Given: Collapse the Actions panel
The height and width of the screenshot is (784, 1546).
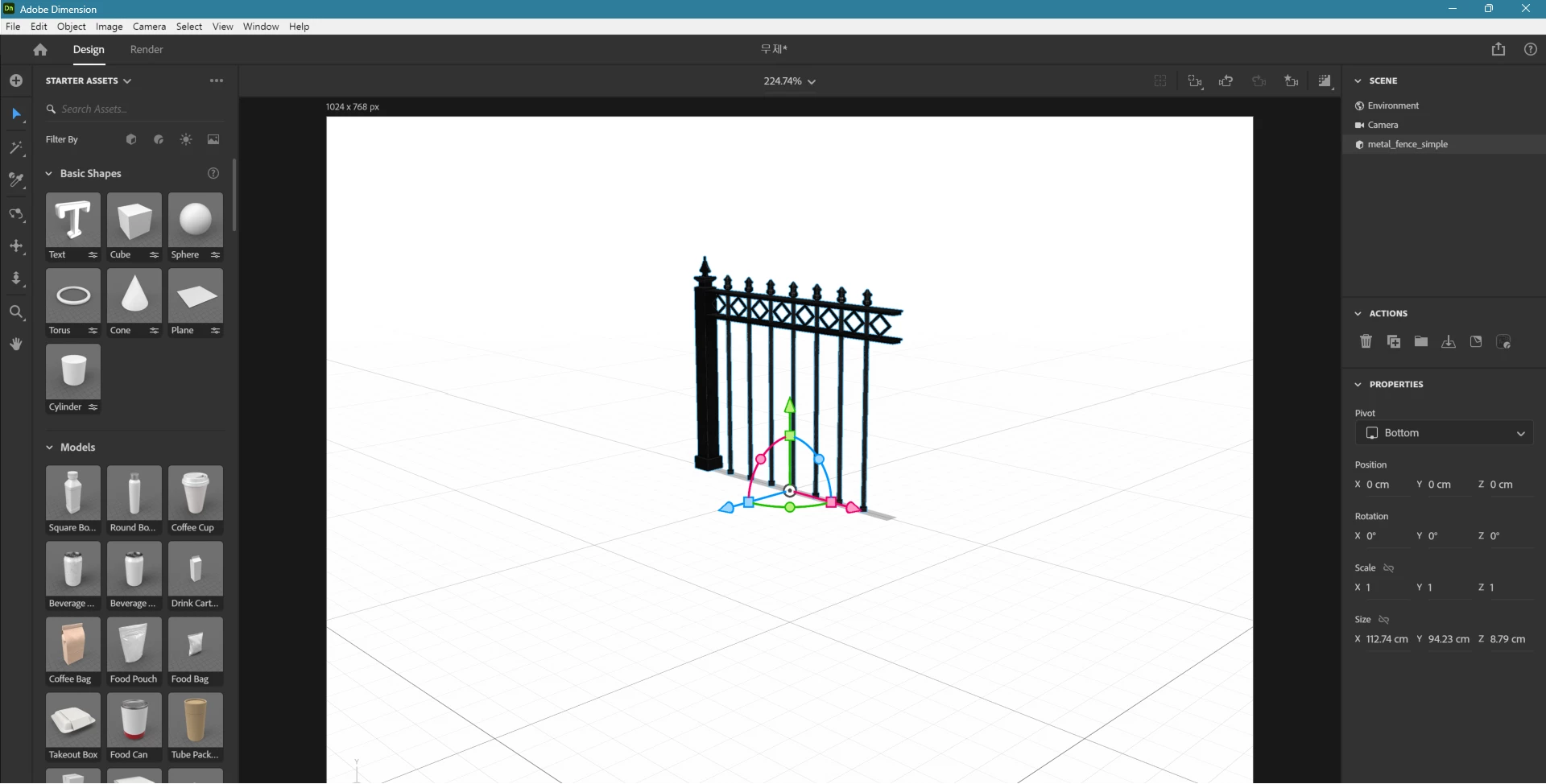Looking at the screenshot, I should 1358,314.
